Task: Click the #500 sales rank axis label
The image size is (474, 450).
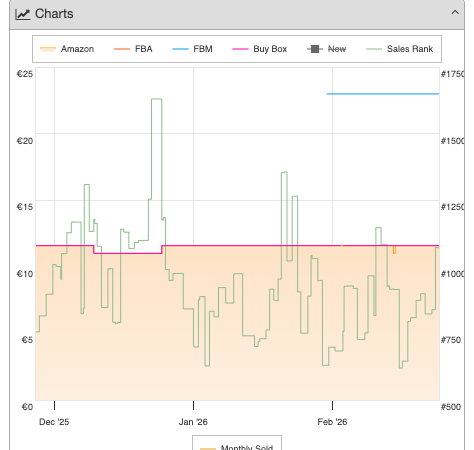Action: (451, 407)
